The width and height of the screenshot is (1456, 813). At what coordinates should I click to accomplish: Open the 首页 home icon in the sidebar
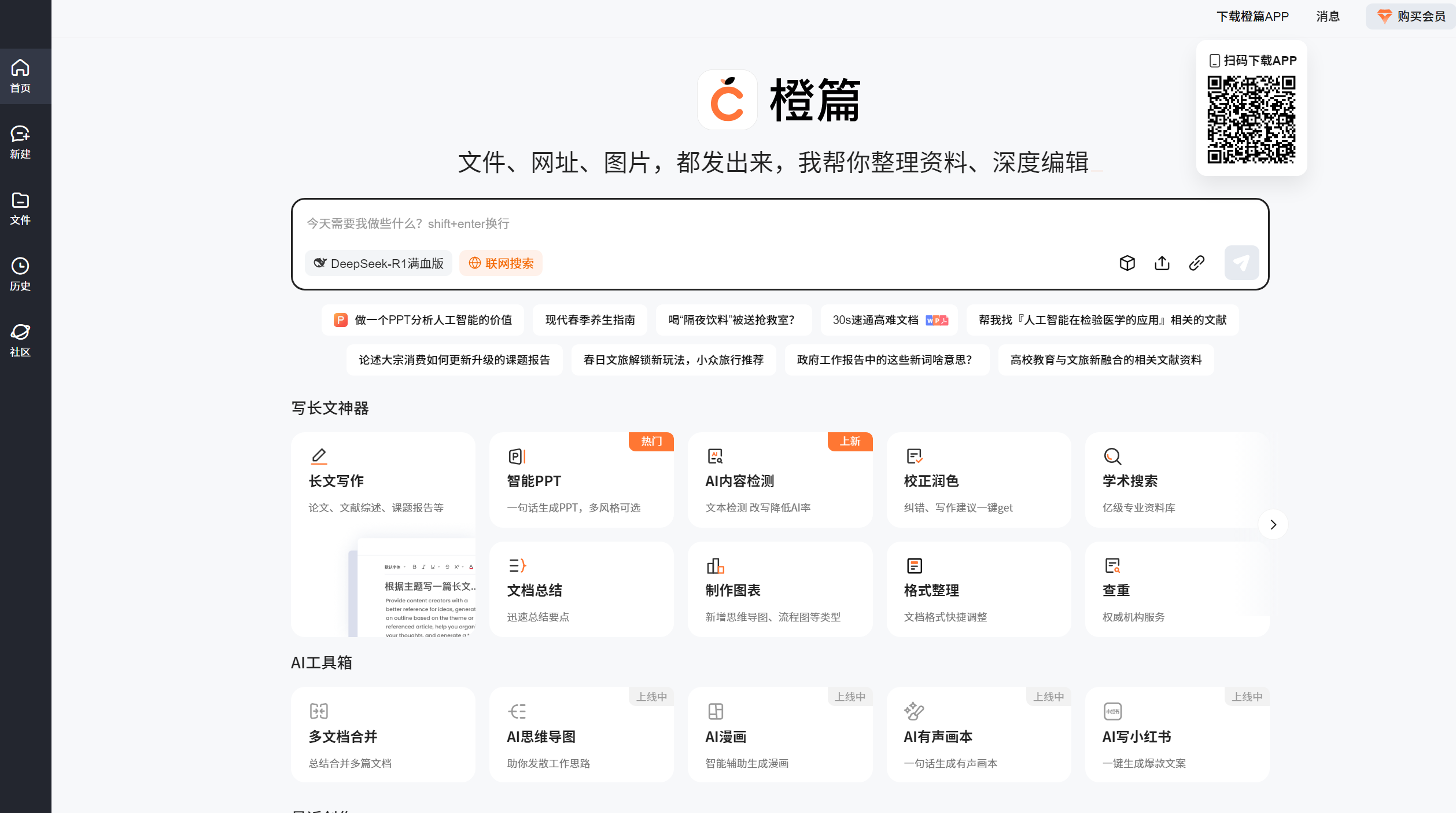[x=20, y=76]
